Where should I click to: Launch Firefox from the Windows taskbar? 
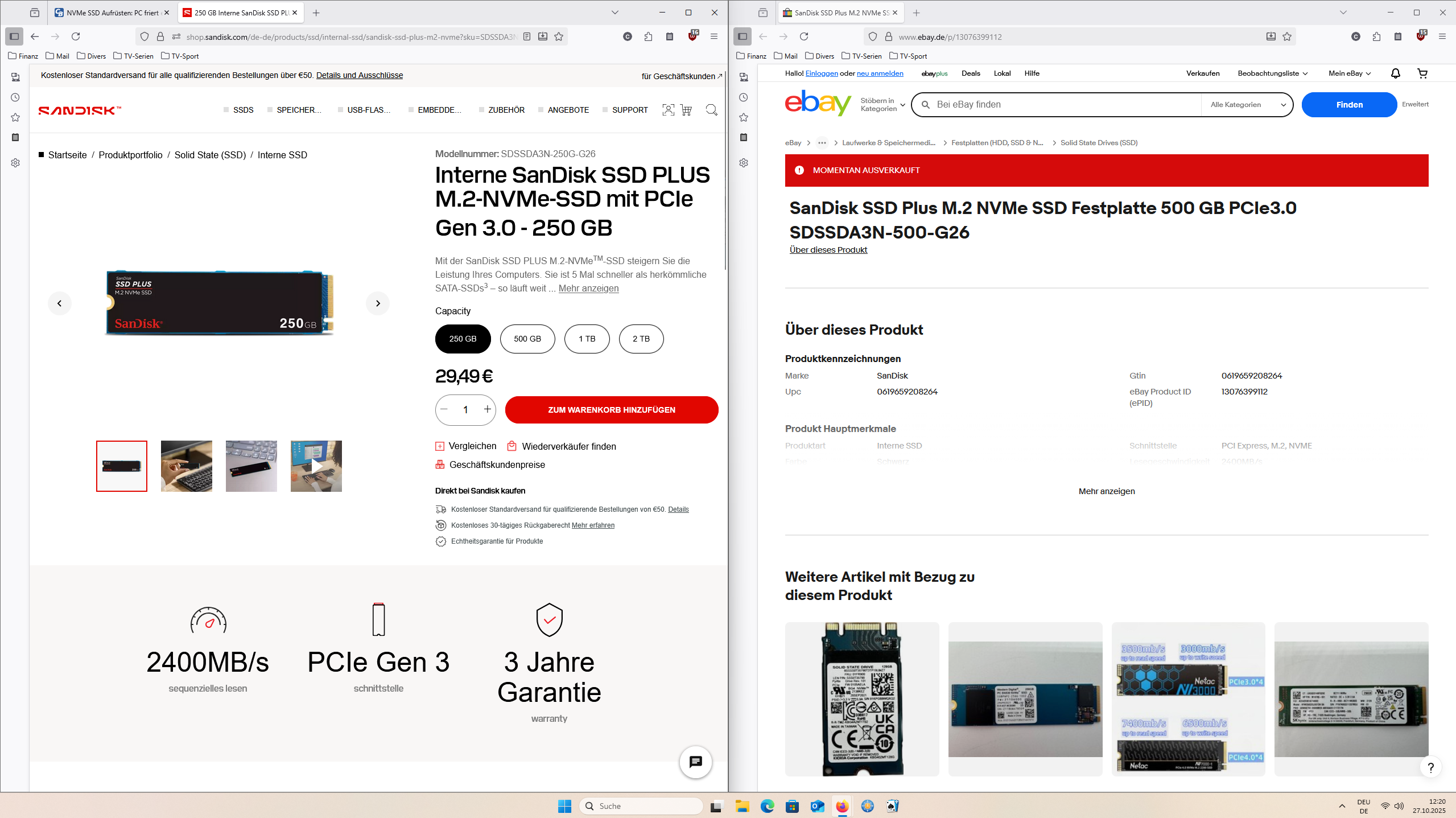[x=842, y=806]
